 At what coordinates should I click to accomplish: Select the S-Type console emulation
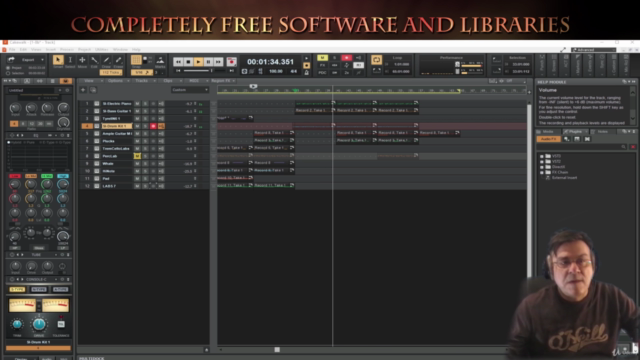[x=17, y=289]
